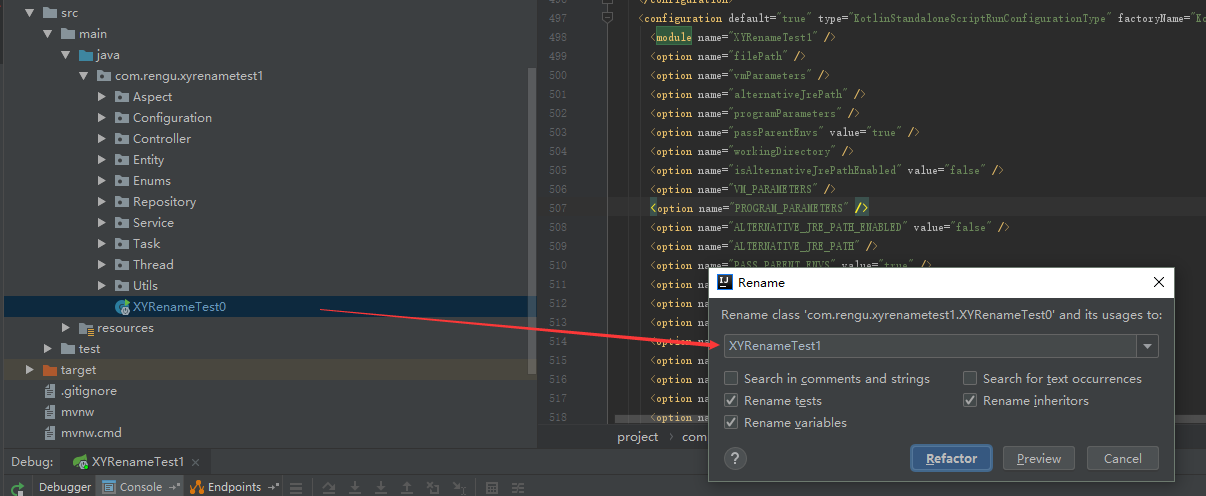The width and height of the screenshot is (1206, 496).
Task: Click the Step Into debug icon
Action: pos(355,488)
